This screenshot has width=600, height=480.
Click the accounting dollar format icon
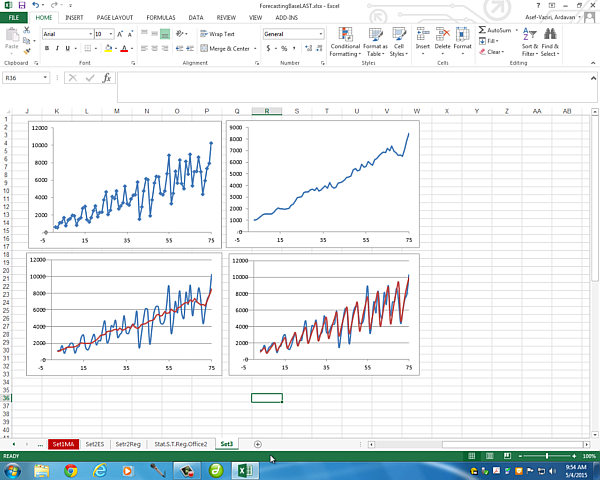(x=268, y=48)
